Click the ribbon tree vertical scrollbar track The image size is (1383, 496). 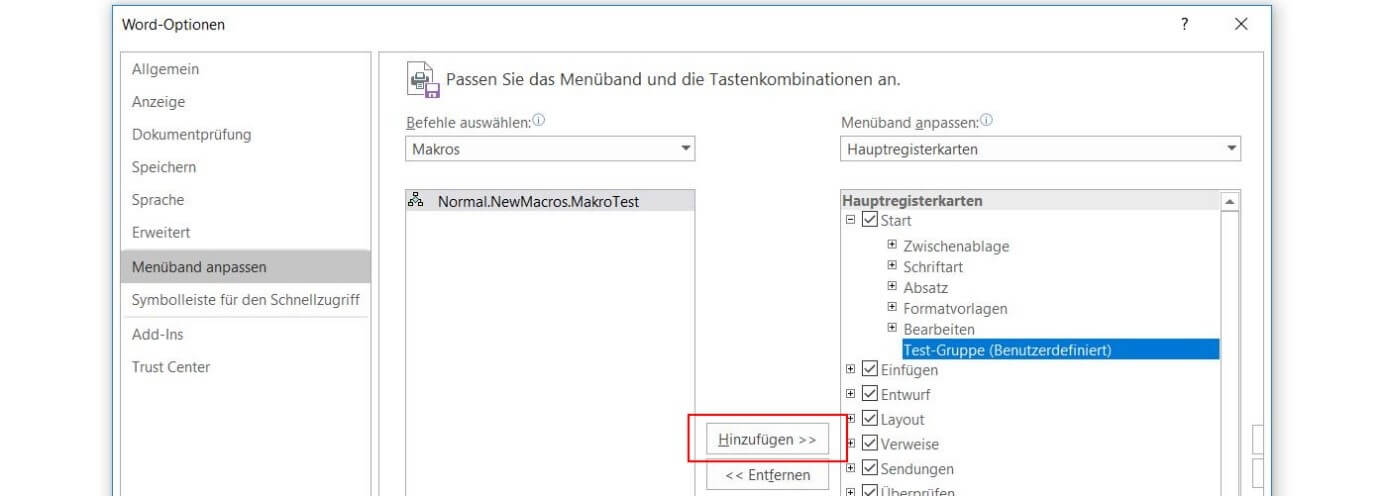click(1230, 353)
